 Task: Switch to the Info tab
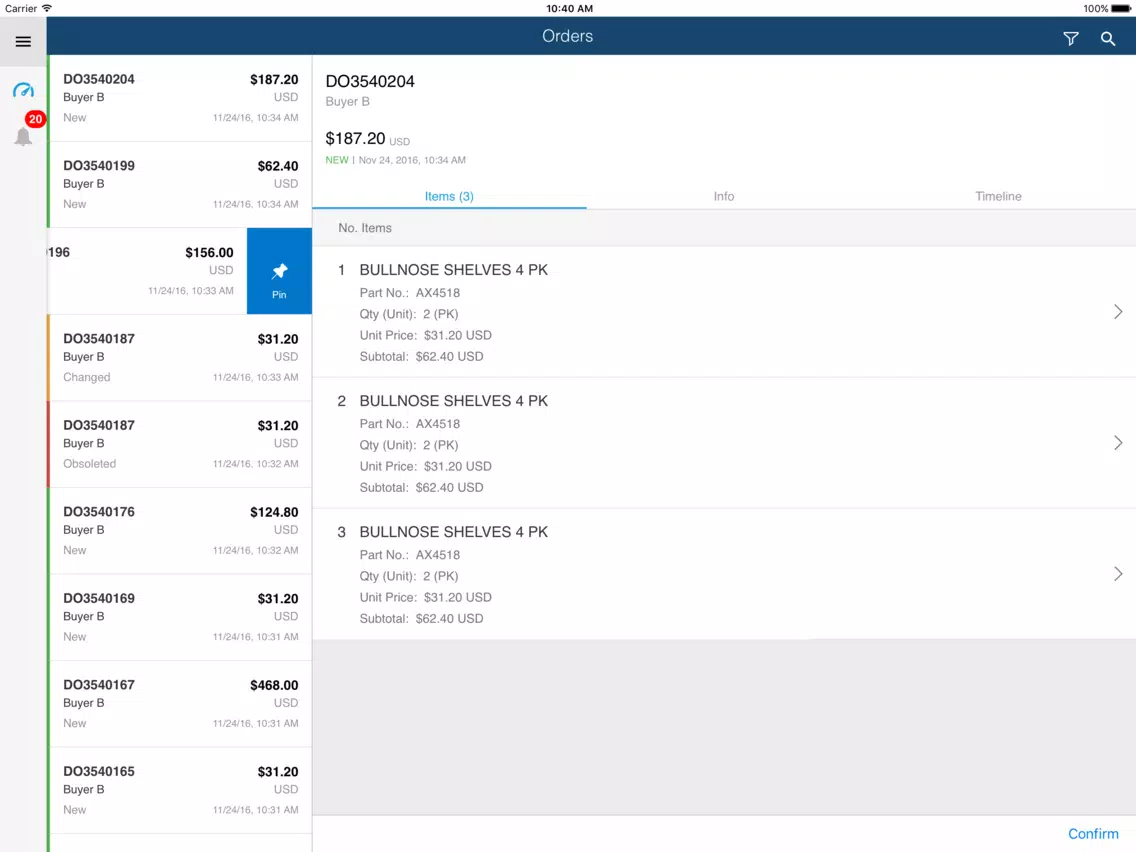[724, 196]
